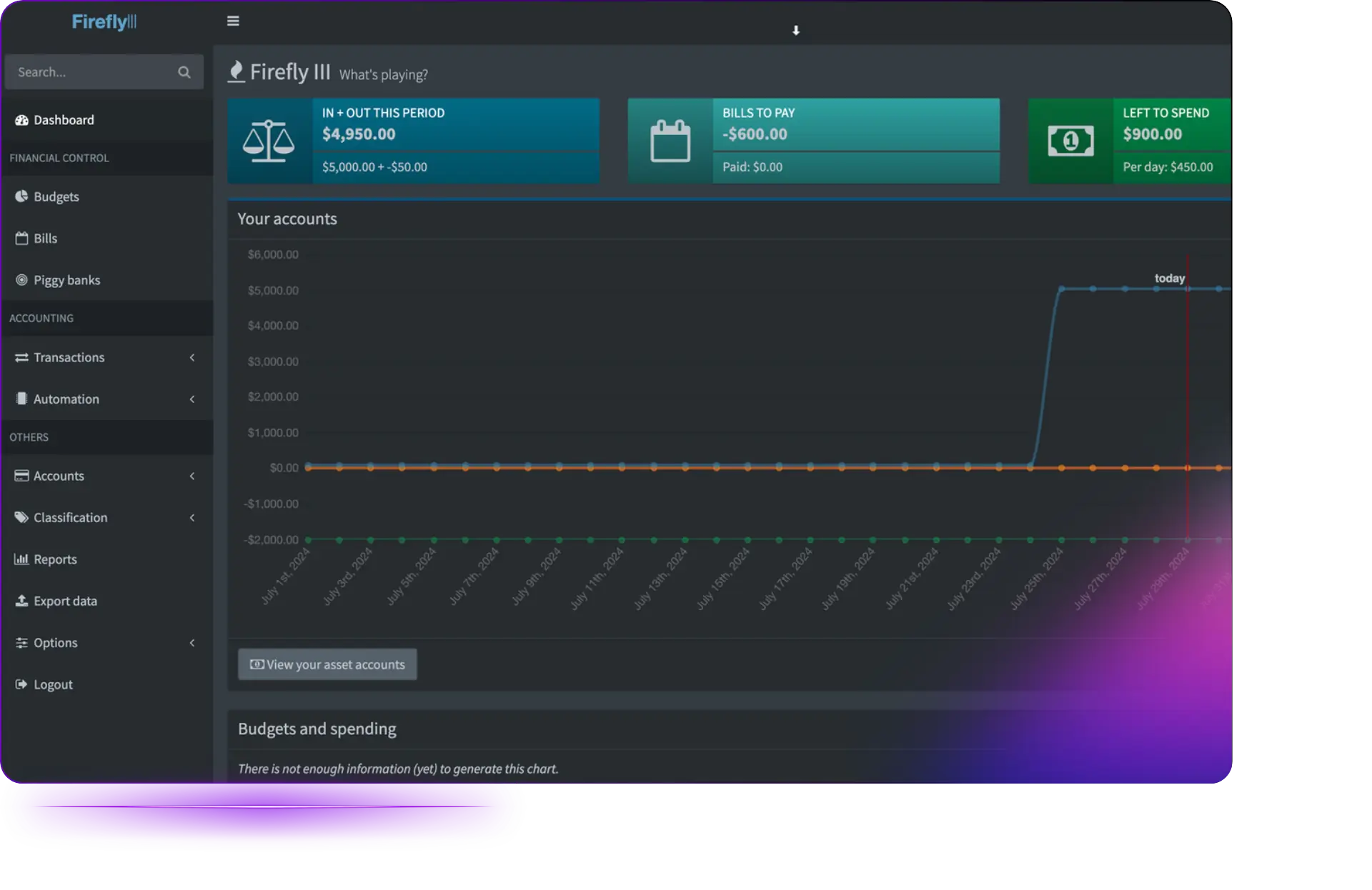
Task: Toggle the hamburger sidebar menu icon
Action: (x=233, y=21)
